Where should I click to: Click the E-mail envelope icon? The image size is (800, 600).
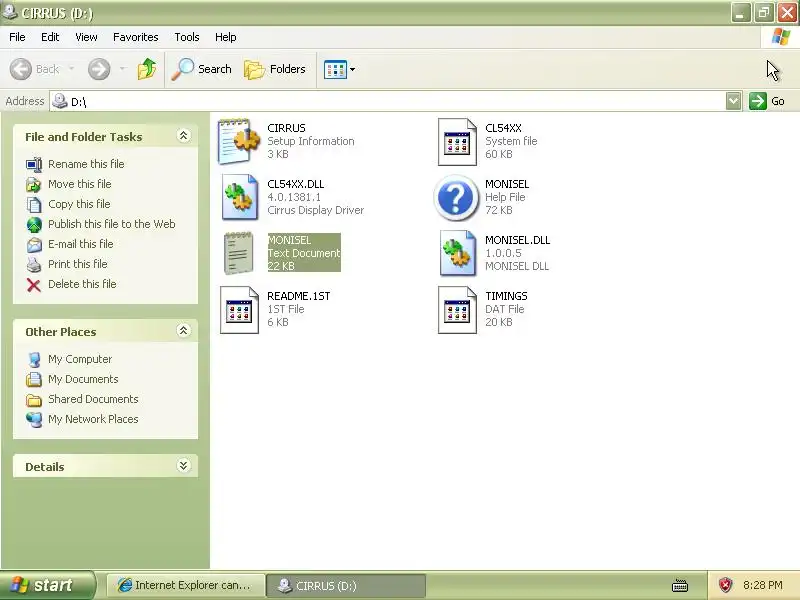[x=34, y=245]
